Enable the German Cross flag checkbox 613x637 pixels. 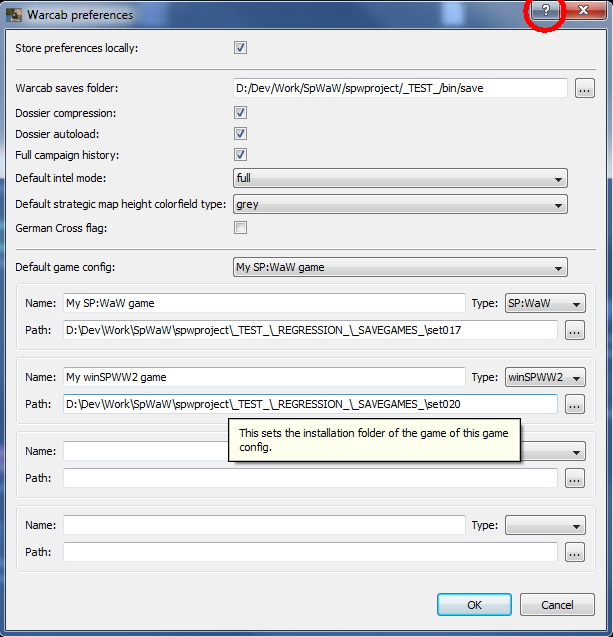click(x=240, y=228)
